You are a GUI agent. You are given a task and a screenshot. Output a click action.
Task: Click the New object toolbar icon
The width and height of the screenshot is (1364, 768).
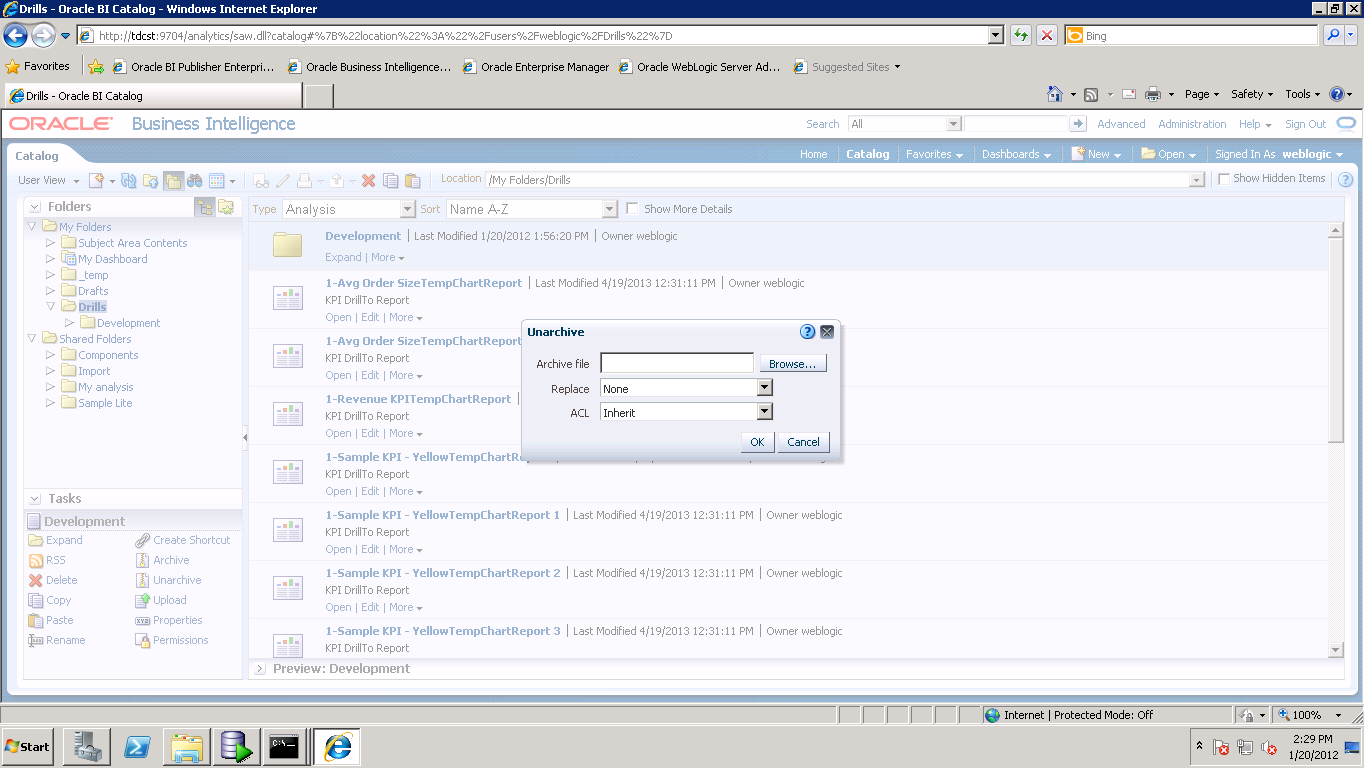coord(97,181)
